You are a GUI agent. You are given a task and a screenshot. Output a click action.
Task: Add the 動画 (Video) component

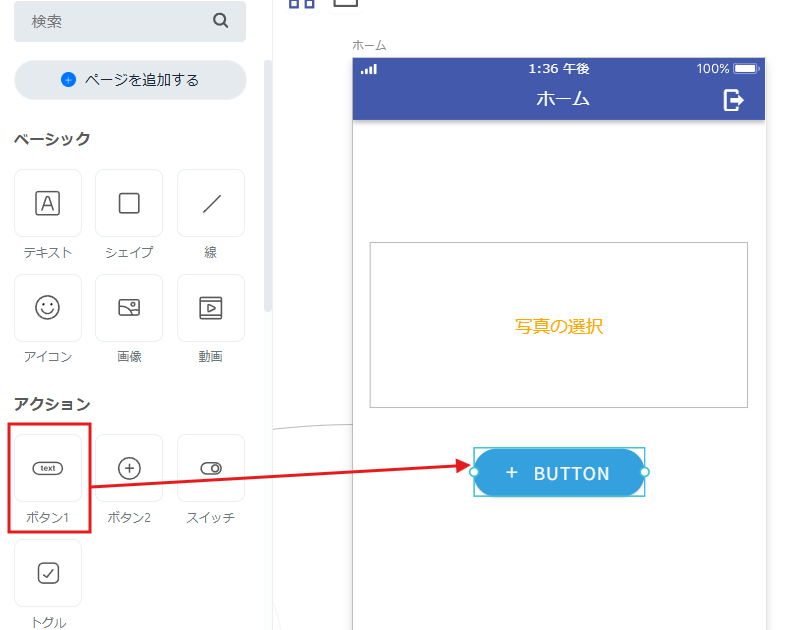(211, 308)
